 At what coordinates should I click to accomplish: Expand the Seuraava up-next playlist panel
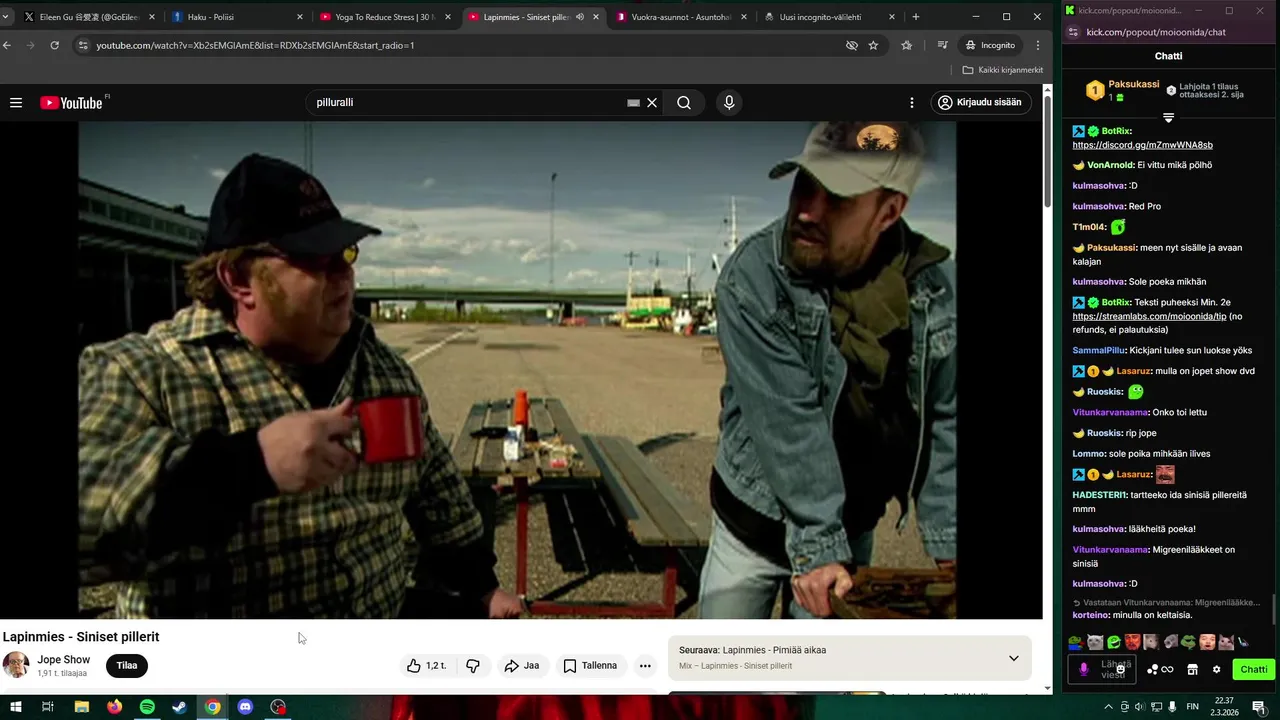(1013, 658)
